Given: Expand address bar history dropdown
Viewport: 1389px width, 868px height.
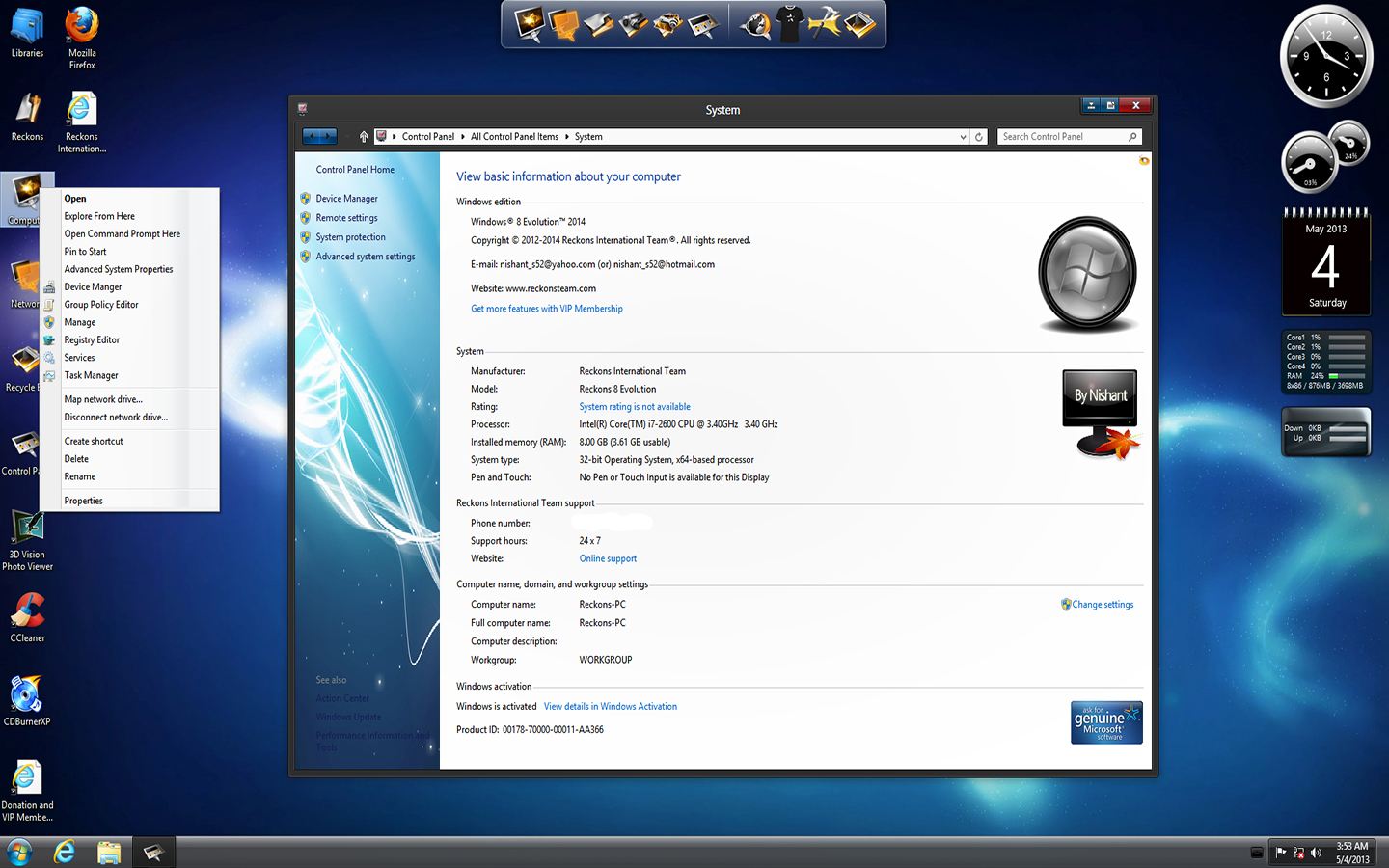Looking at the screenshot, I should [963, 137].
